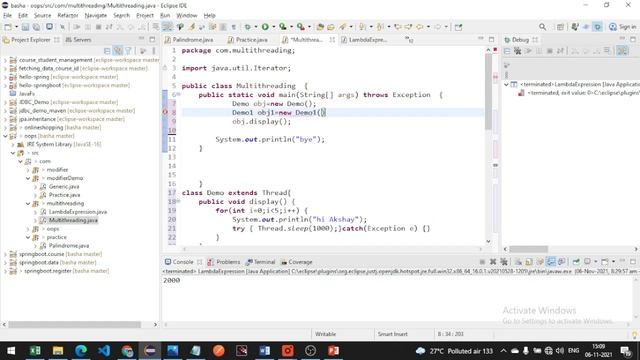Open the Run button dropdown arrow

(273, 27)
